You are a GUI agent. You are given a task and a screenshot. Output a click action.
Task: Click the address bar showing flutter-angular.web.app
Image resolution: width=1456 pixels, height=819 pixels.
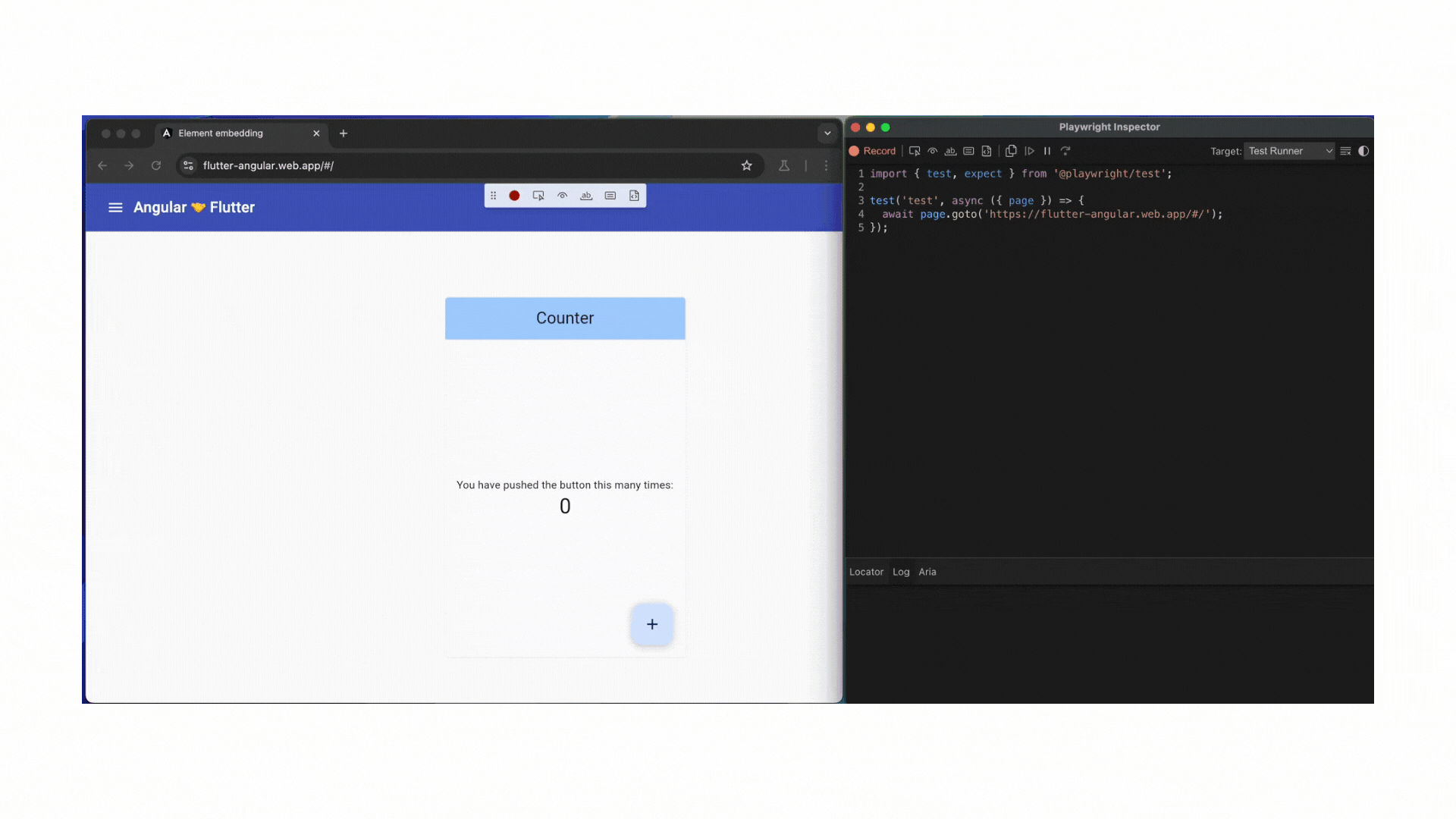(x=379, y=165)
